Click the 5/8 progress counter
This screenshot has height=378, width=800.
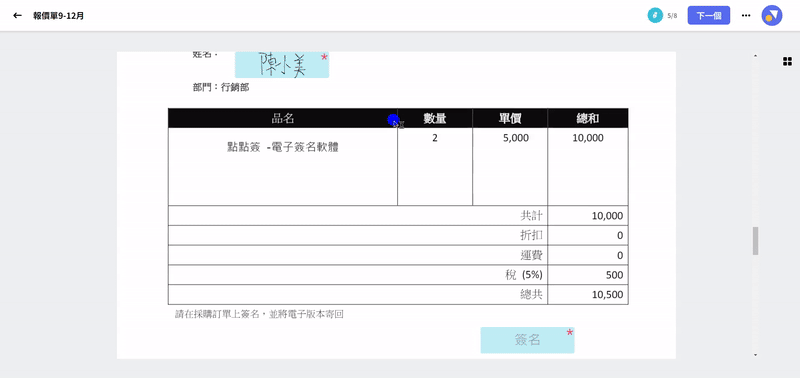tap(672, 16)
